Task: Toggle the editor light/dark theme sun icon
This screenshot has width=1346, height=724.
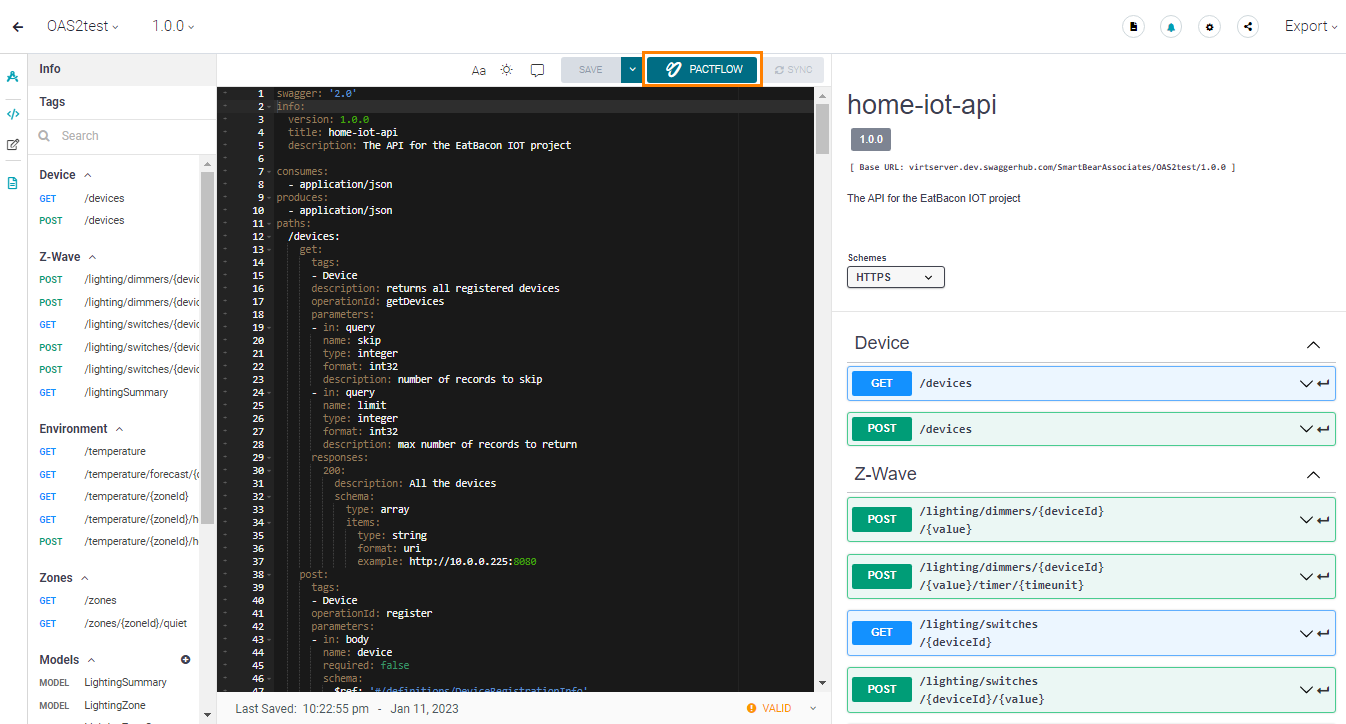Action: pos(507,70)
